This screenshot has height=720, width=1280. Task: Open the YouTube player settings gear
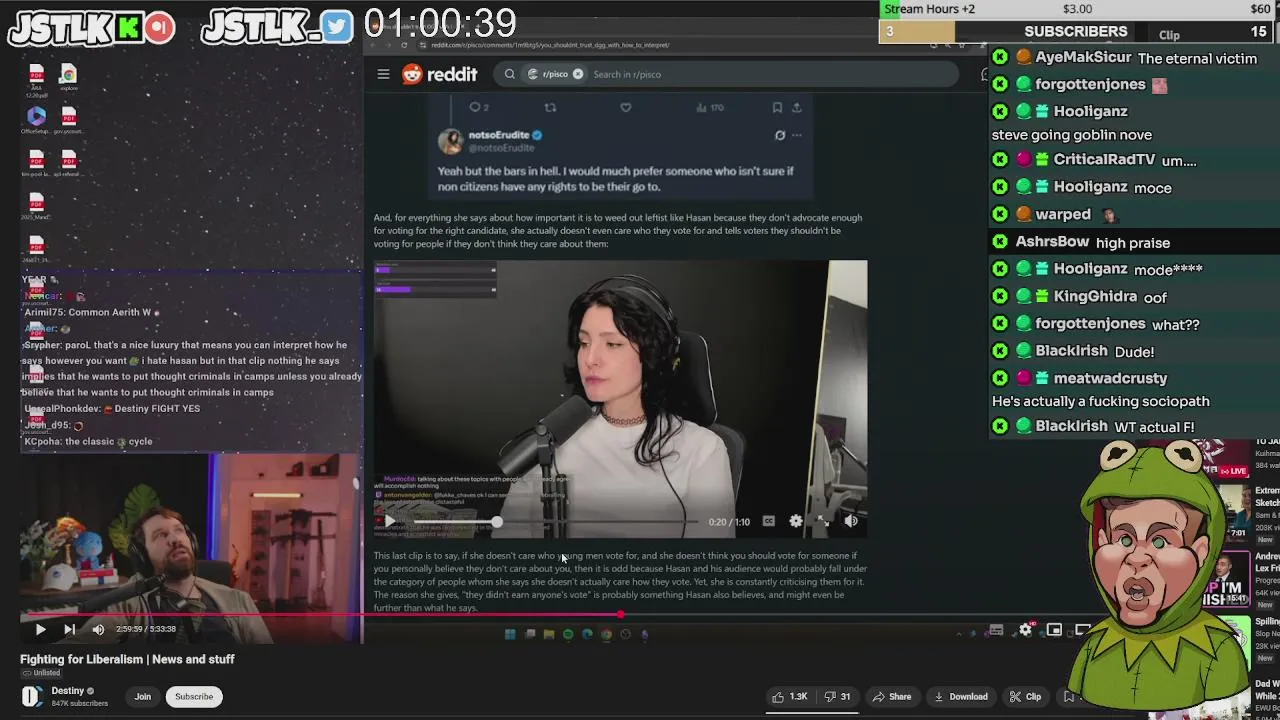pyautogui.click(x=1025, y=629)
